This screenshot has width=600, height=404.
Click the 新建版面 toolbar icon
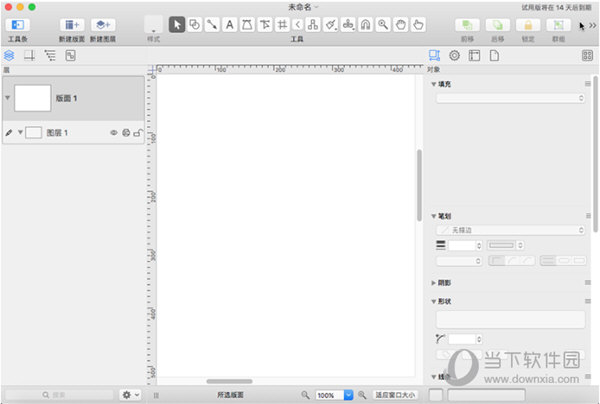[72, 24]
